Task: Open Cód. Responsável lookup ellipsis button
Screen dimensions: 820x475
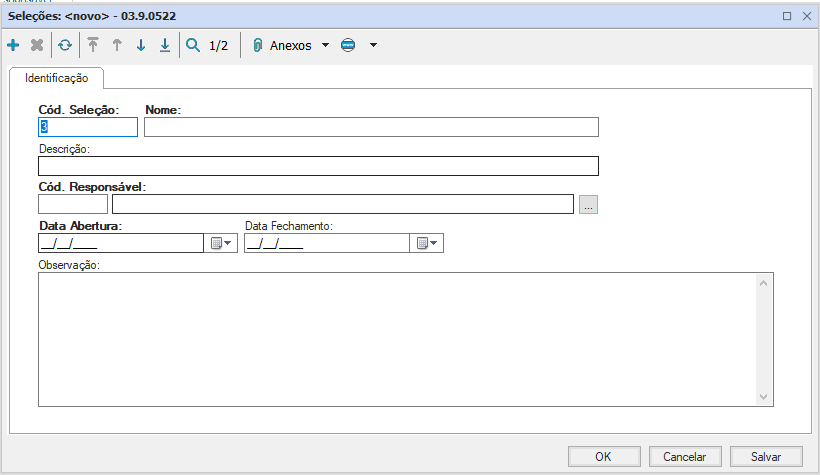Action: (588, 205)
